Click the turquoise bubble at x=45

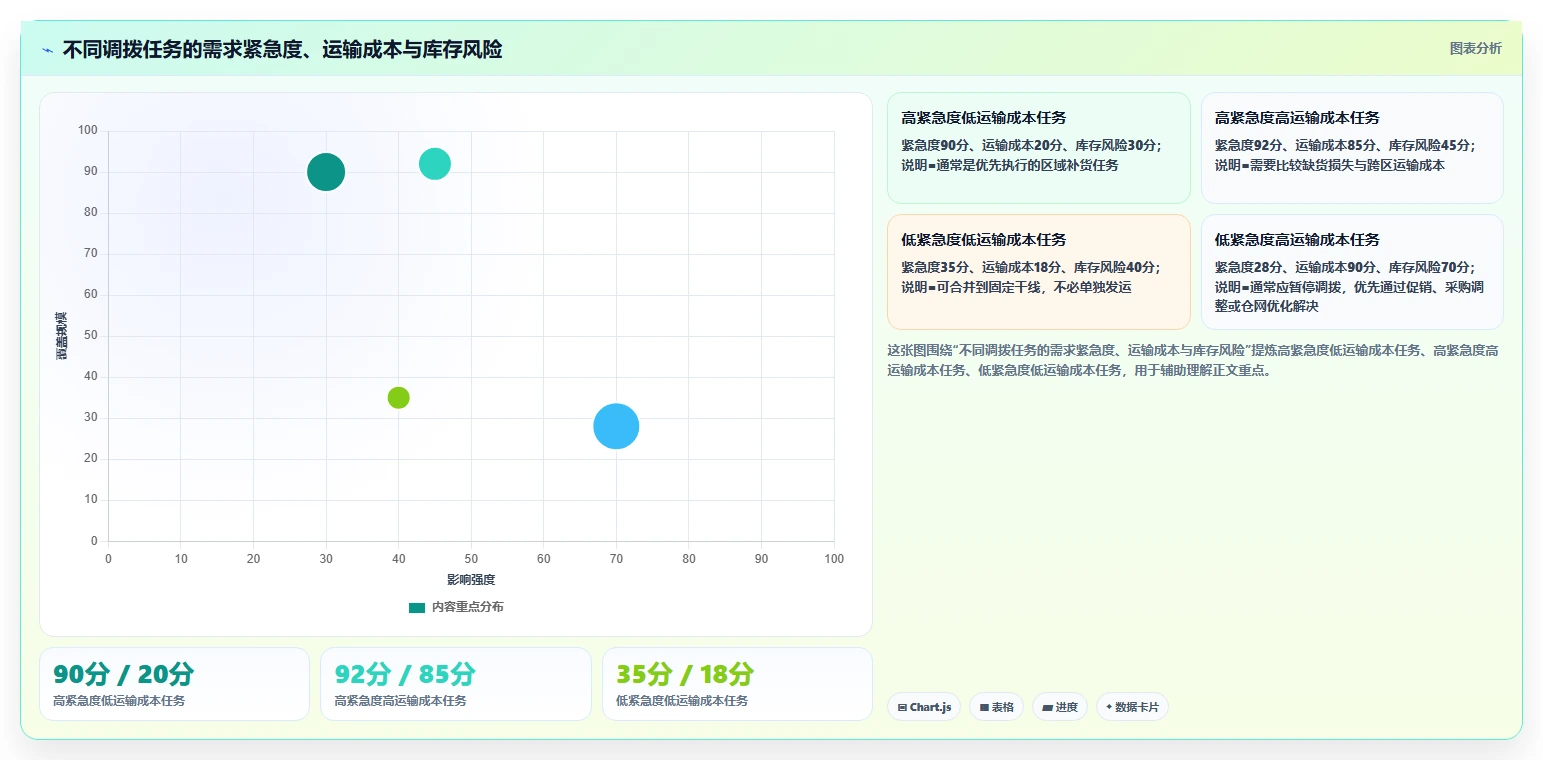(435, 163)
